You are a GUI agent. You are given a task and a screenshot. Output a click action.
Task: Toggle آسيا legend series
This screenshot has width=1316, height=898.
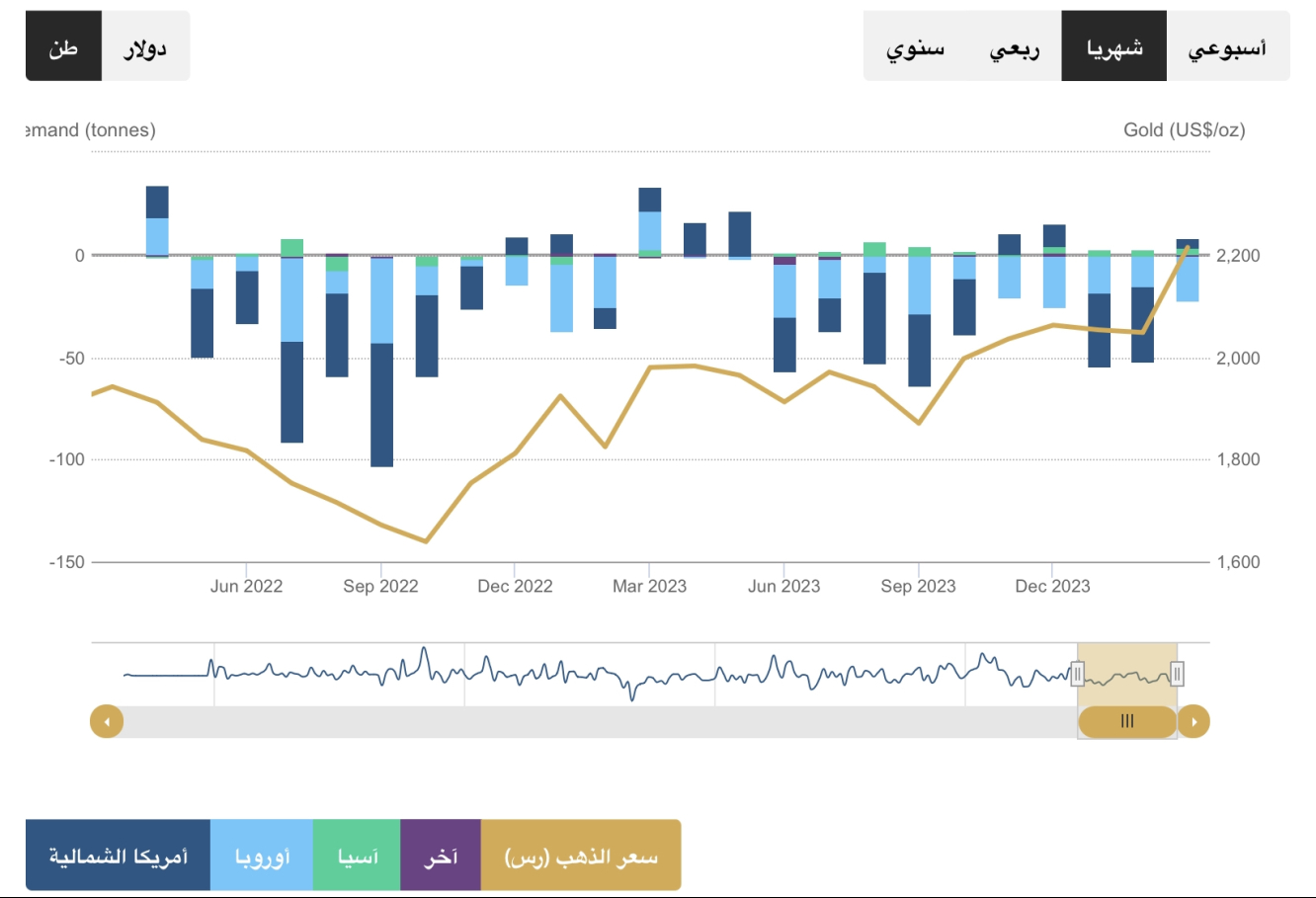coord(357,856)
